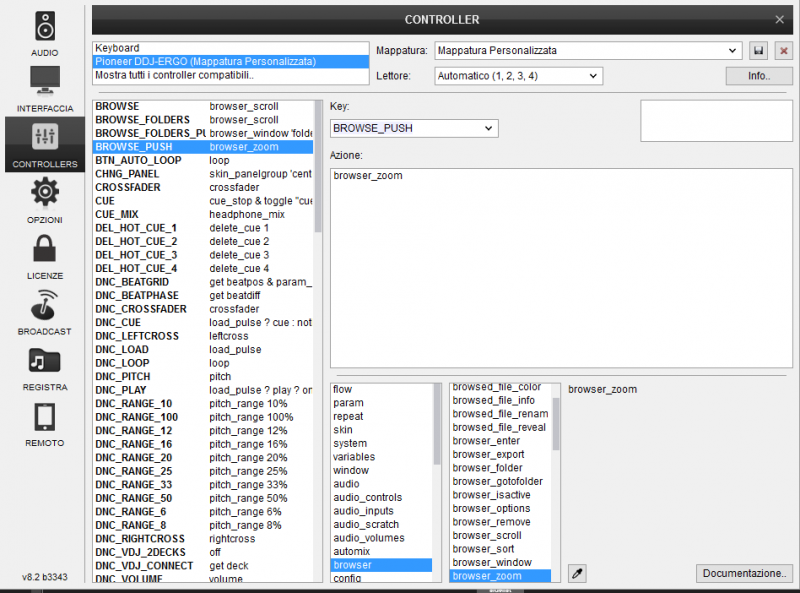Open the Licenze lock section
The width and height of the screenshot is (800, 593).
tap(45, 255)
